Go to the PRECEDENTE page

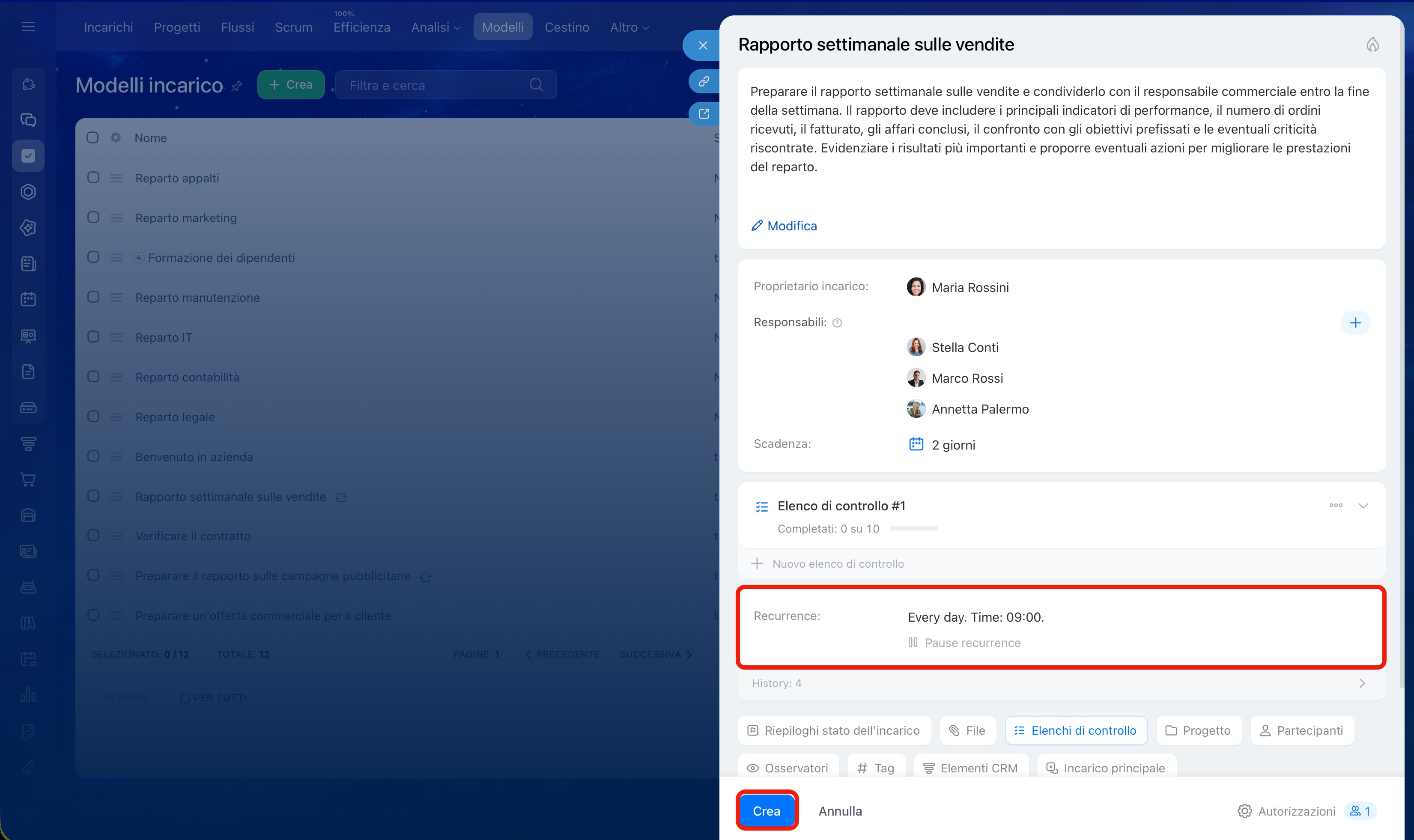[562, 654]
